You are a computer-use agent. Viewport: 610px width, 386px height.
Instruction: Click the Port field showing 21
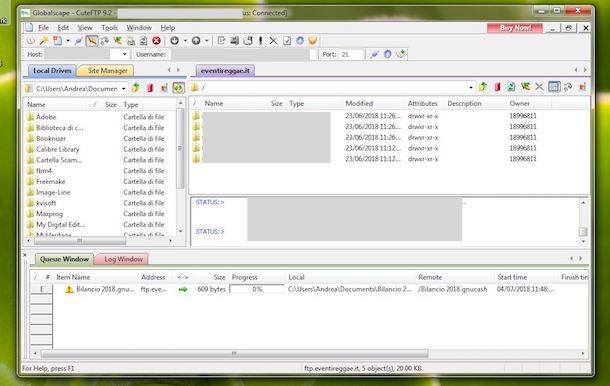(351, 54)
